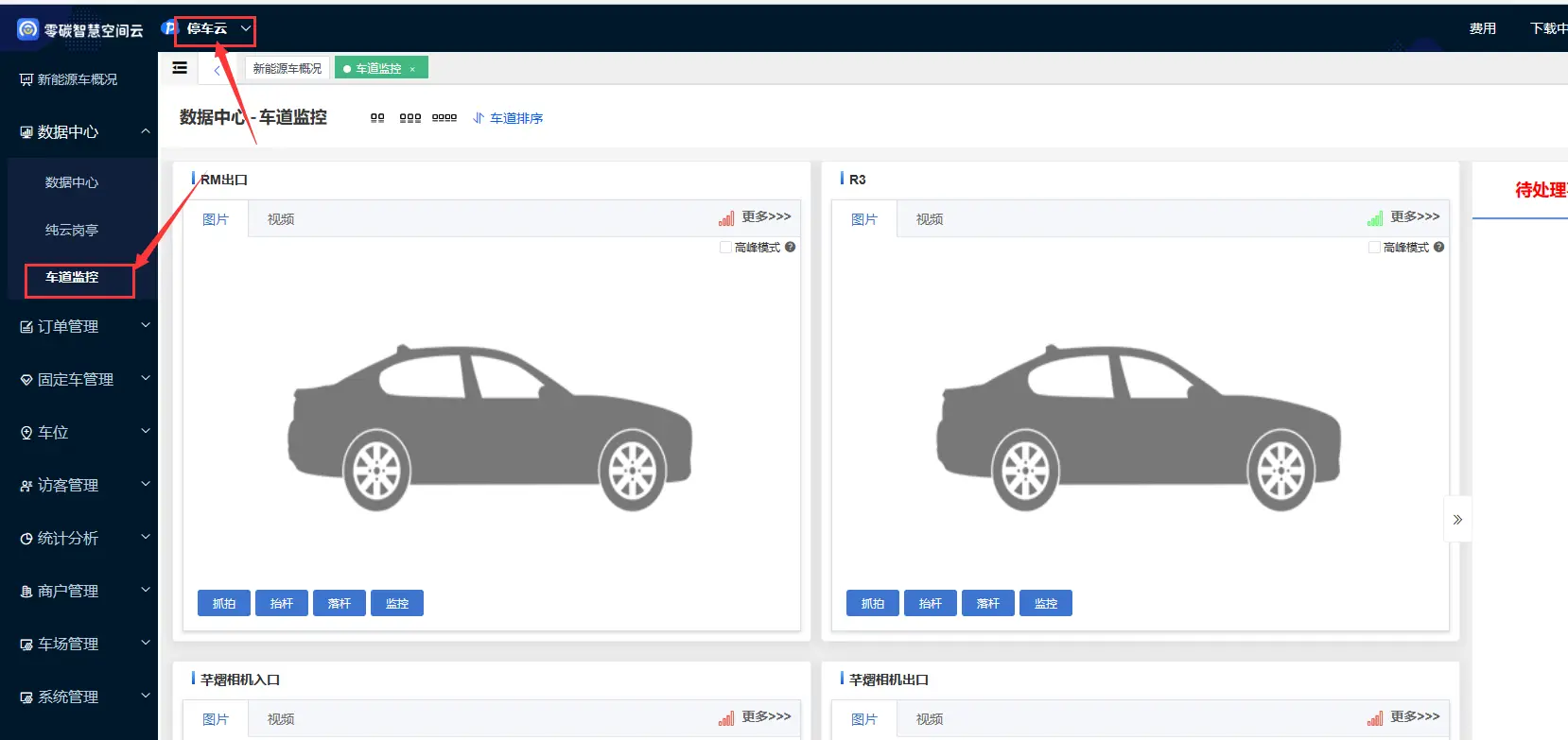Switch to the 新能源车概况 page tab
Screen dimensions: 1568x740
coord(287,68)
